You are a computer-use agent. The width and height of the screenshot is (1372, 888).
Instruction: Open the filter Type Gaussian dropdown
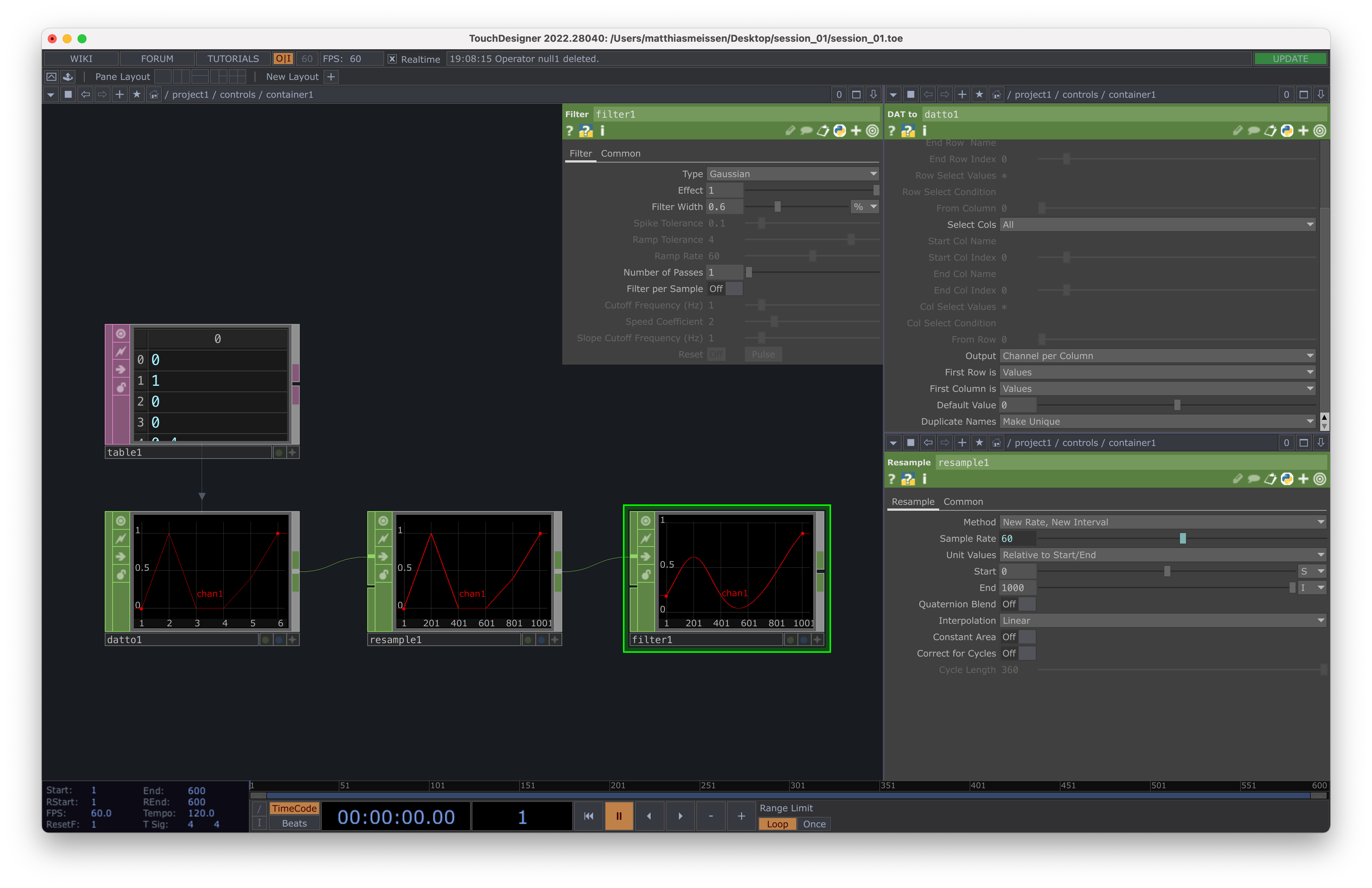[792, 174]
